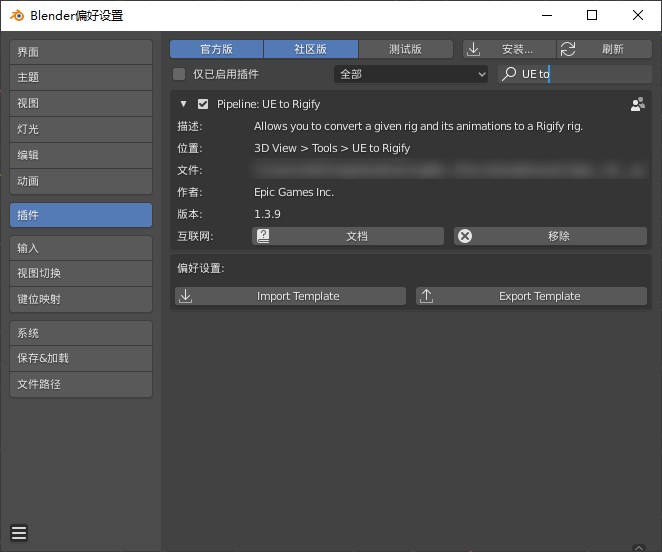662x552 pixels.
Task: Click the 移除 button
Action: coord(551,236)
